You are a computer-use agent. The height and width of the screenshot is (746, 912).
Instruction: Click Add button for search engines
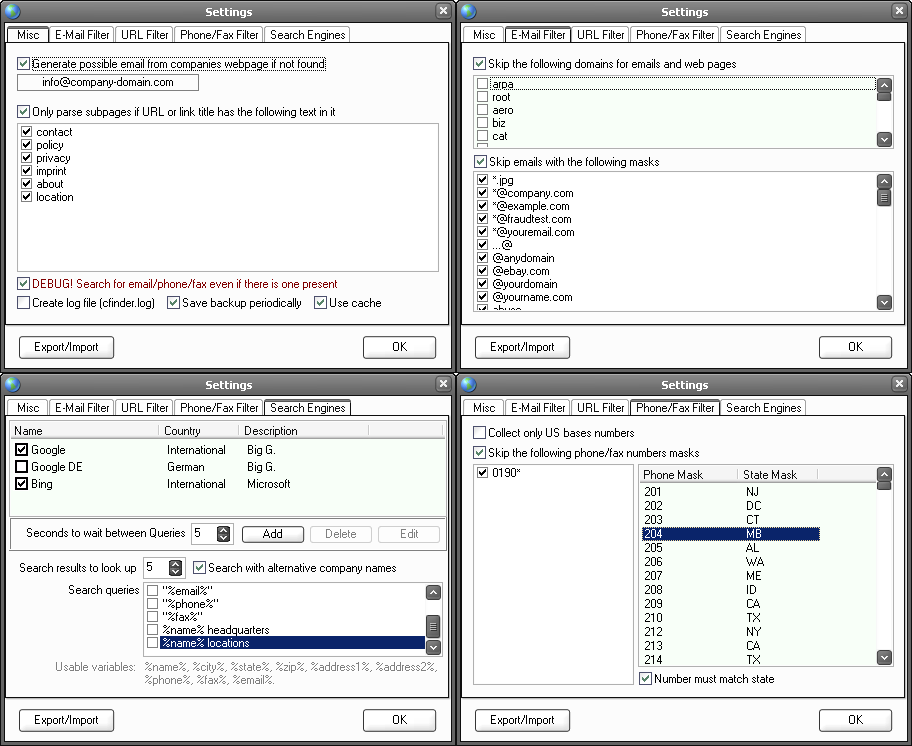273,534
